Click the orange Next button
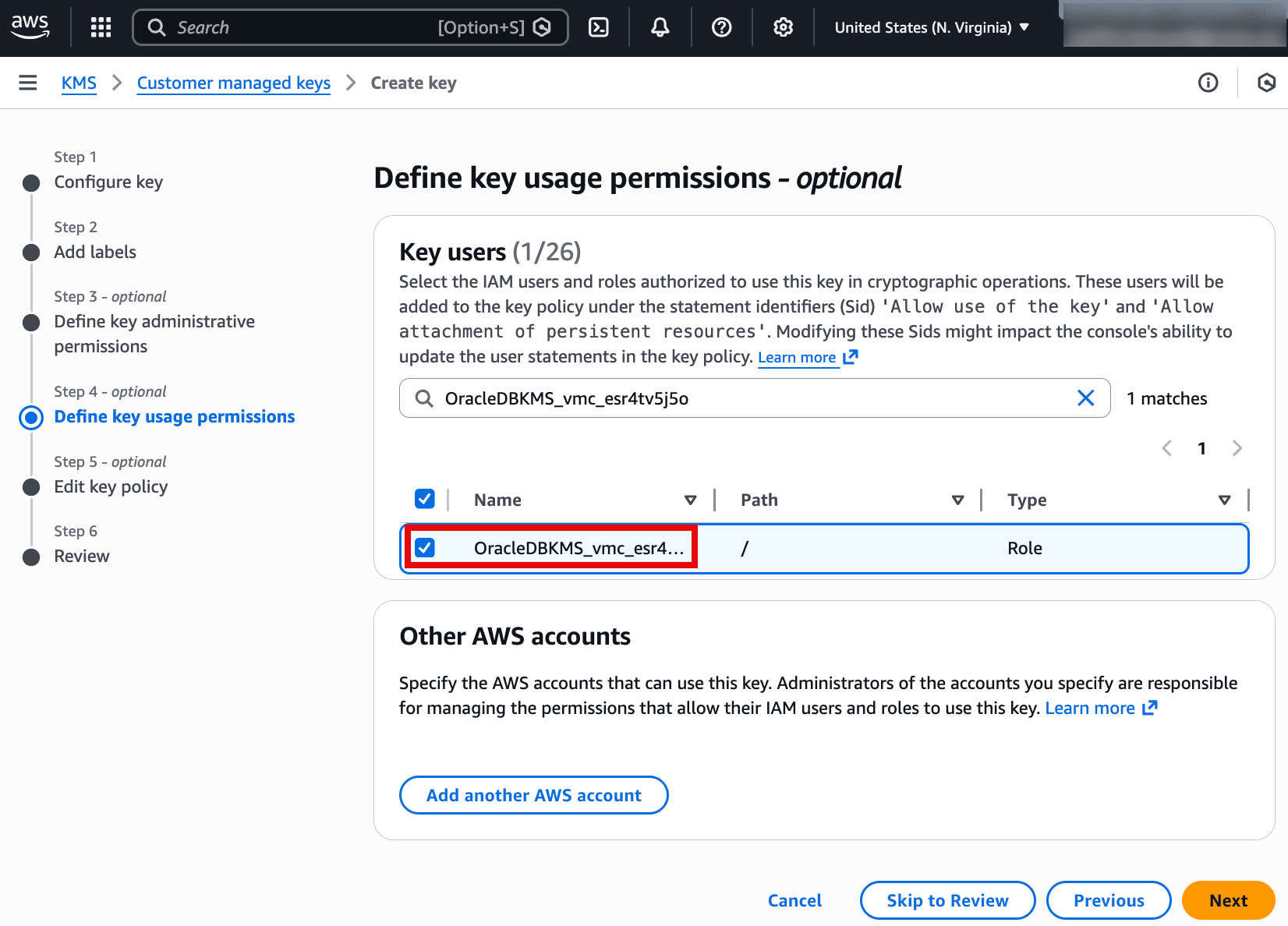The height and width of the screenshot is (926, 1288). point(1228,900)
